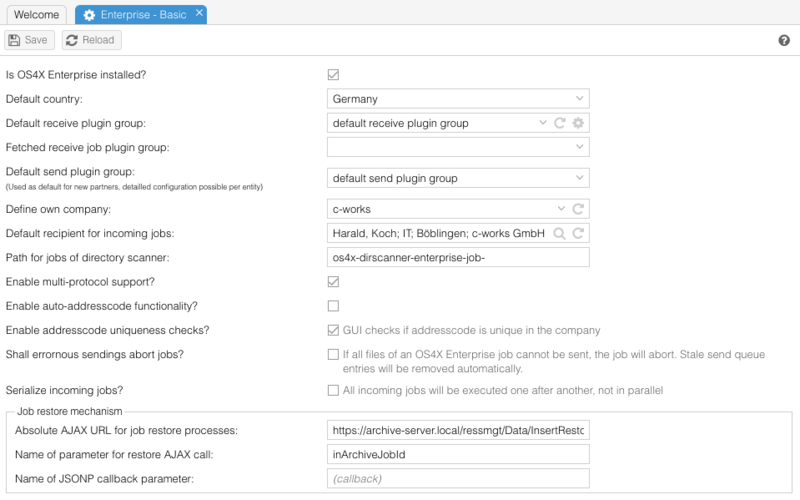Image resolution: width=800 pixels, height=500 pixels.
Task: Open gear settings for default receive plugin group
Action: point(578,123)
